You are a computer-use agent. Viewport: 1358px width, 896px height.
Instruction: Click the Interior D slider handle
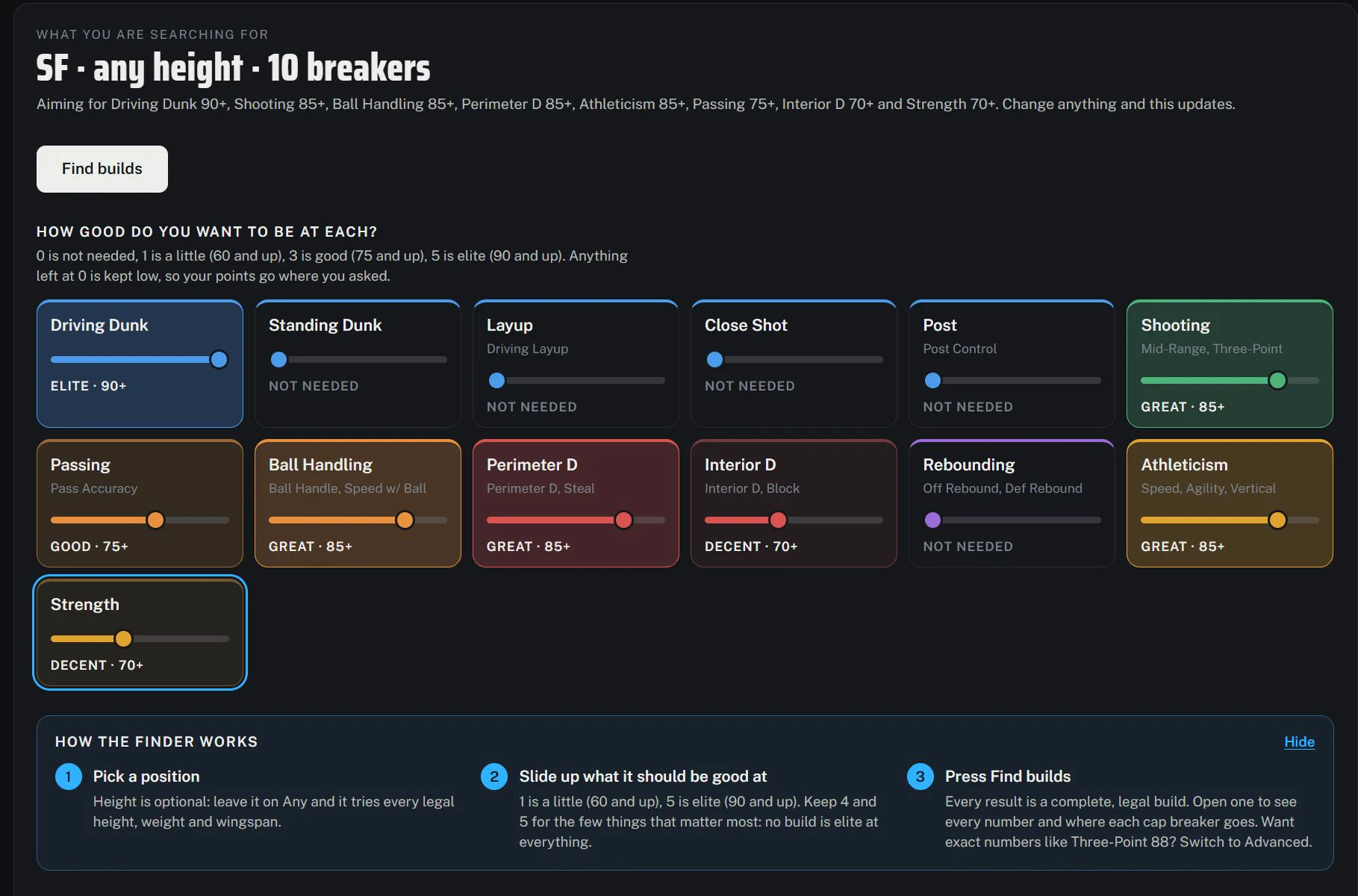(x=778, y=520)
